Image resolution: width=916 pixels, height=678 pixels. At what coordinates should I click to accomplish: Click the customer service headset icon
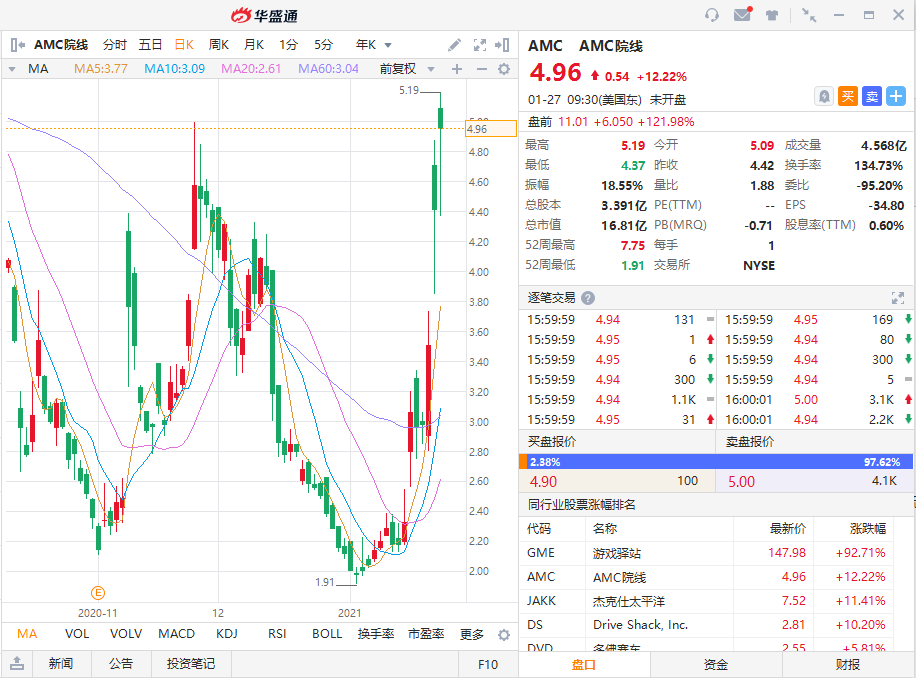point(712,15)
